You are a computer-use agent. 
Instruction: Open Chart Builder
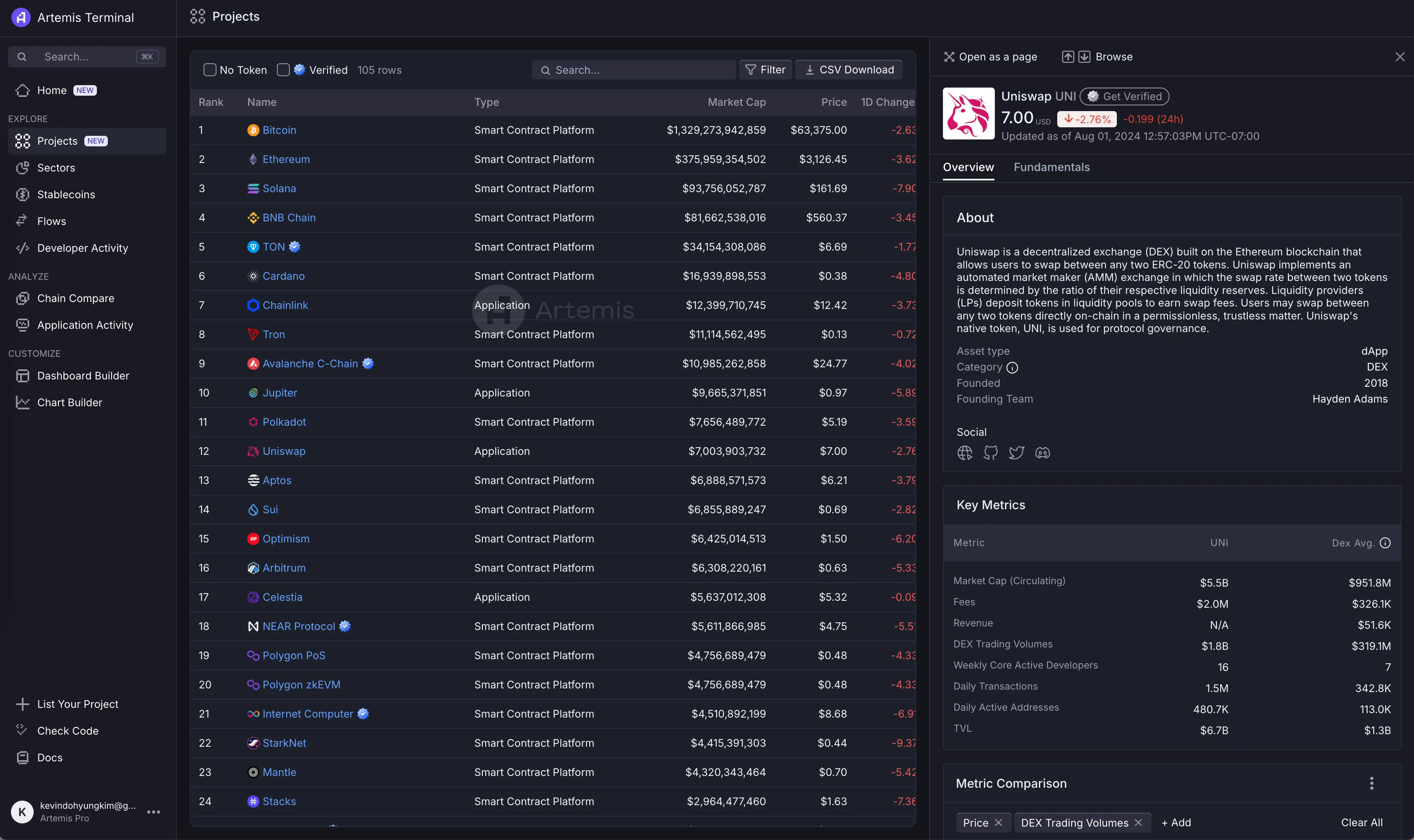[87, 403]
